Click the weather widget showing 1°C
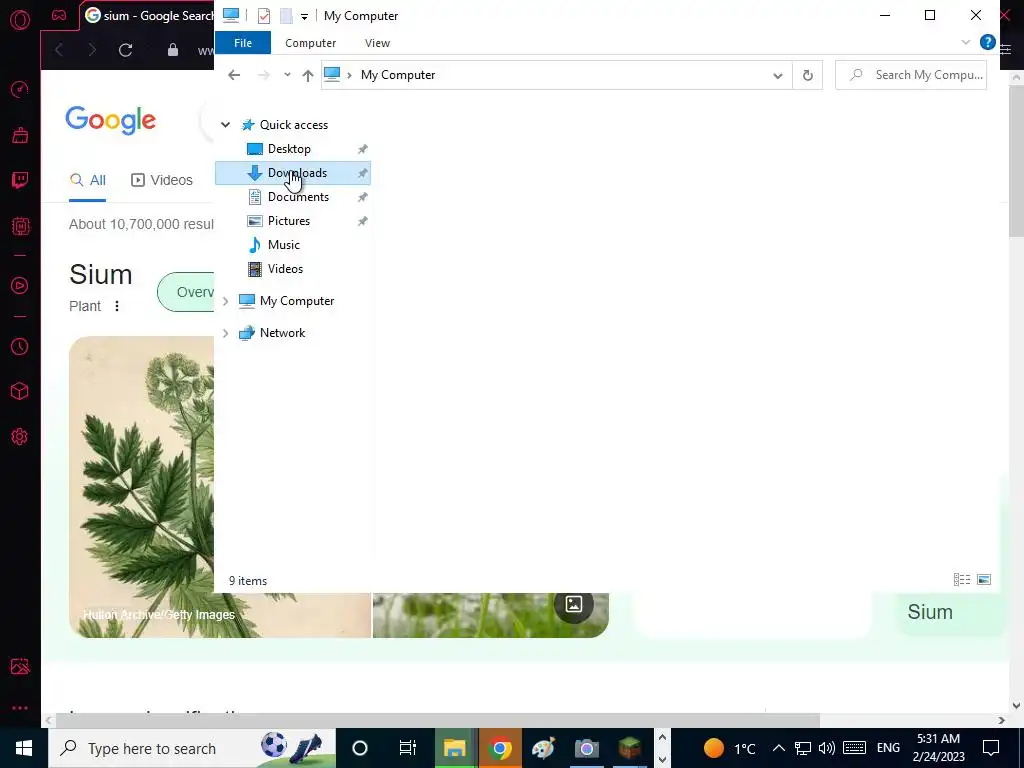 [729, 748]
